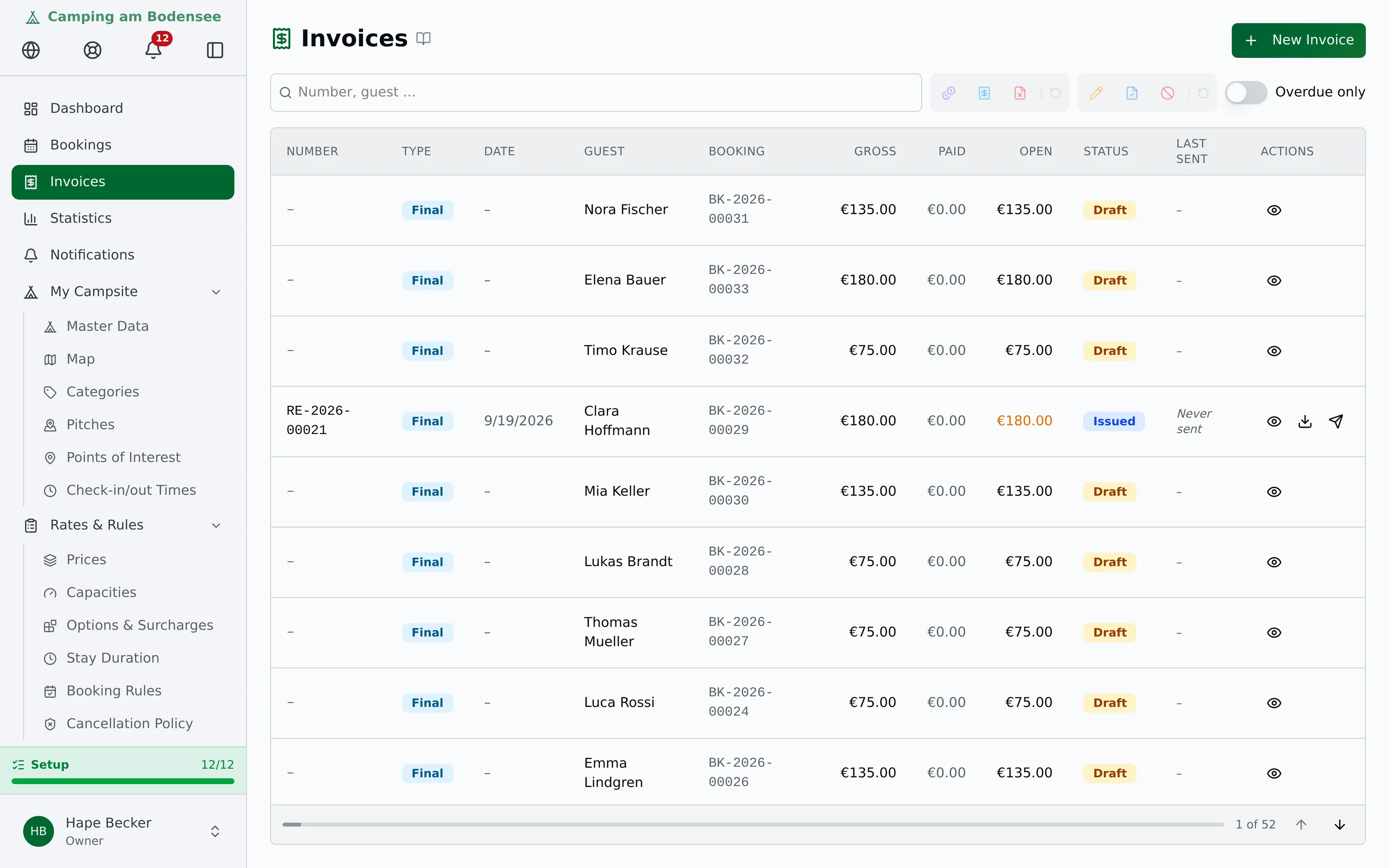Click the red cancelled ban filter icon
This screenshot has width=1389, height=868.
pyautogui.click(x=1168, y=93)
